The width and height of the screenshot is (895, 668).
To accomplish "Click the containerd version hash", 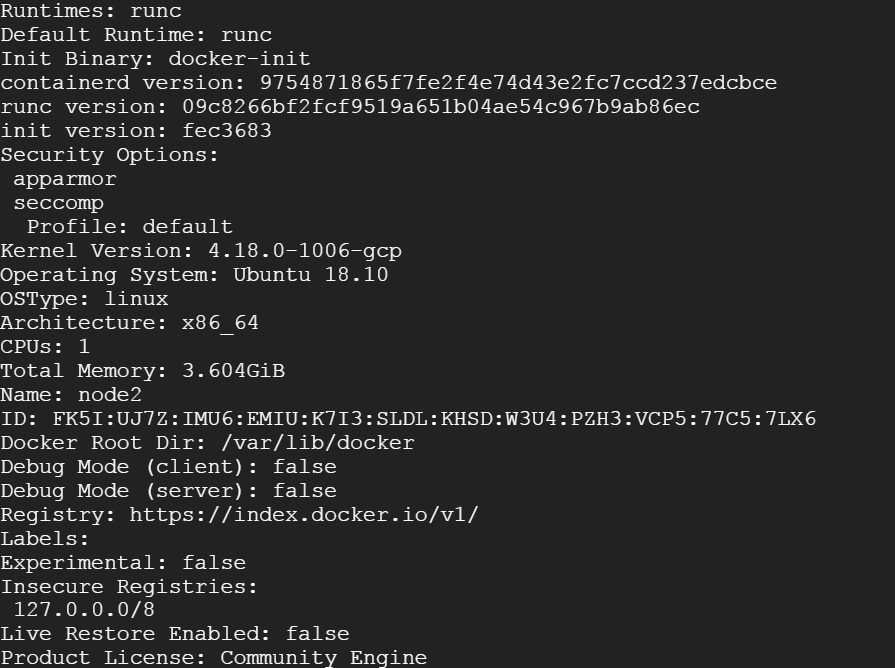I will coord(518,83).
